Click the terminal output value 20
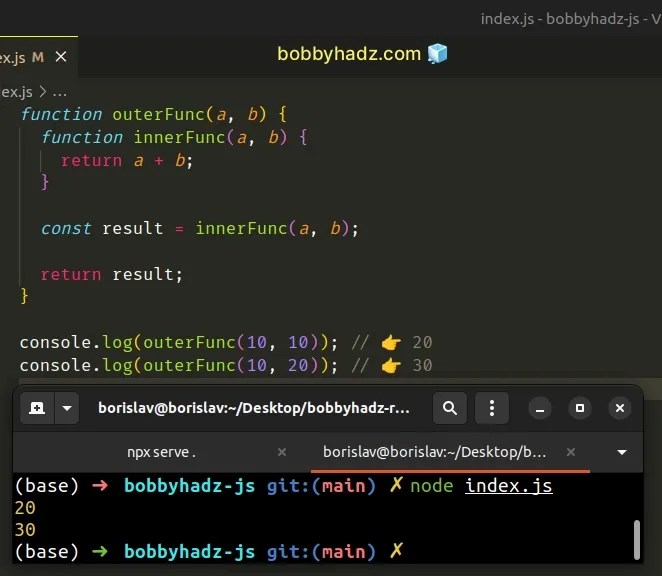This screenshot has height=576, width=662. (25, 508)
